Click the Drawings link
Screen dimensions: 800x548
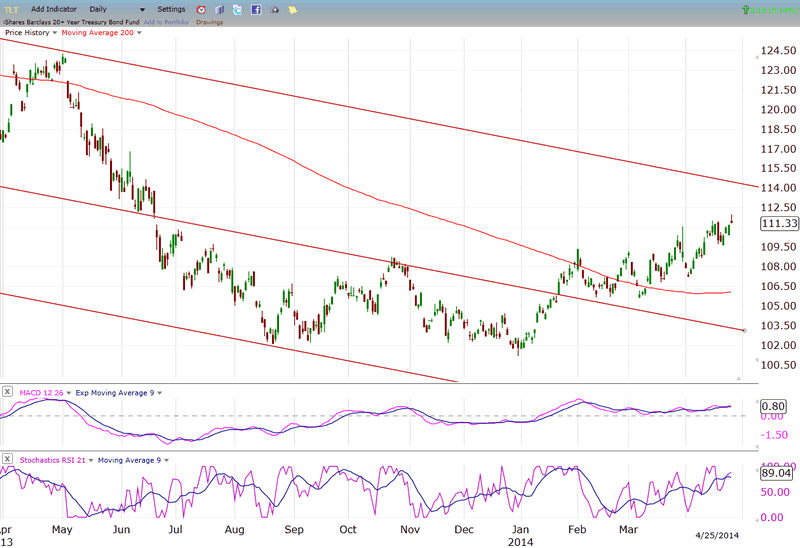(209, 21)
